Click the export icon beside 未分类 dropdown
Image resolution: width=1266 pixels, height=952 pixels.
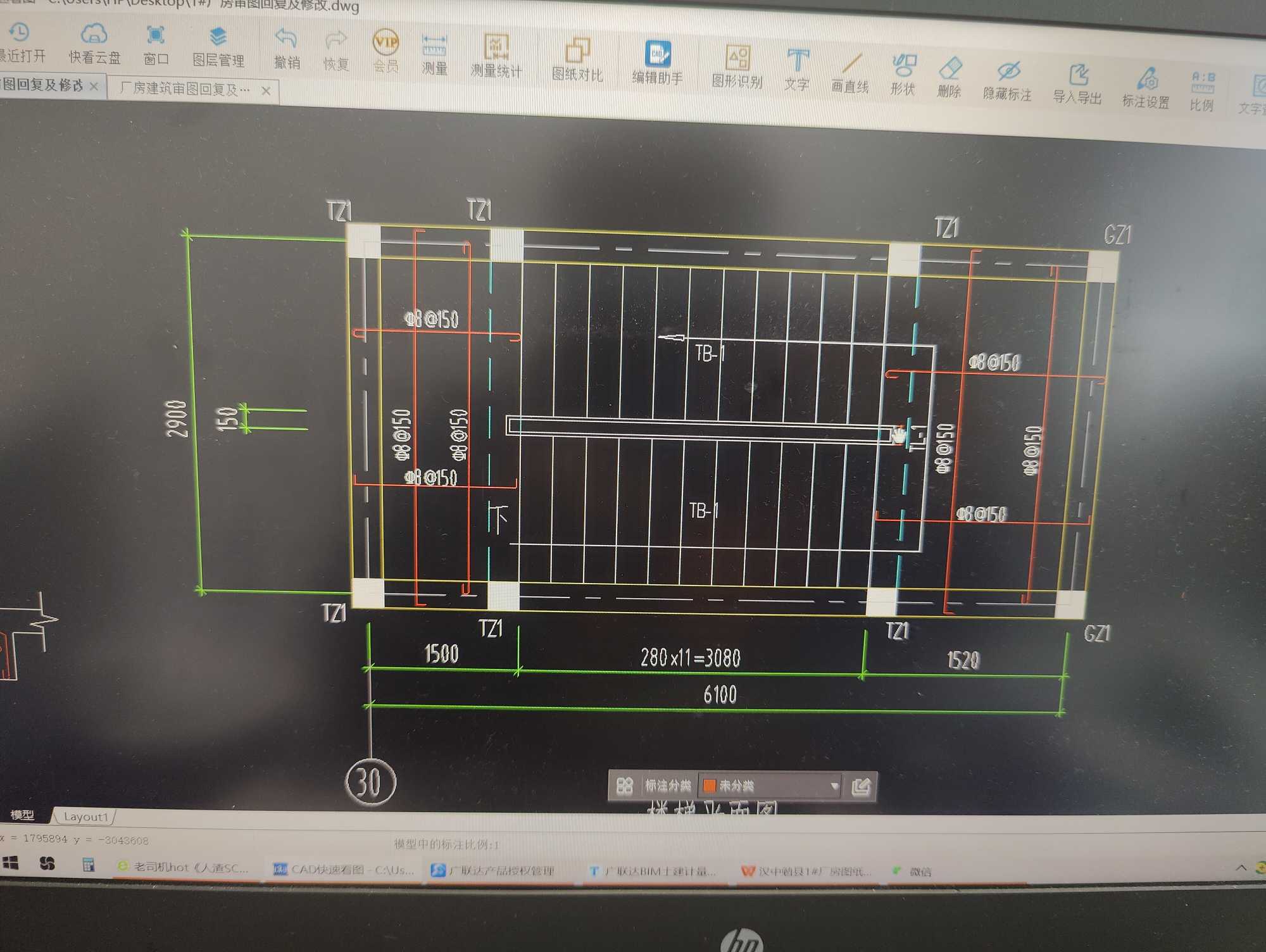(861, 787)
